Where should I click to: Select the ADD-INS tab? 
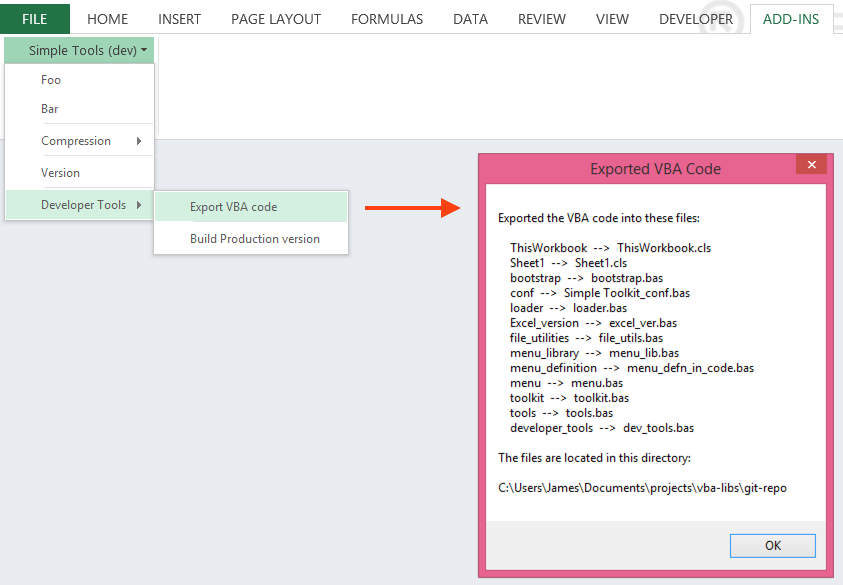791,18
